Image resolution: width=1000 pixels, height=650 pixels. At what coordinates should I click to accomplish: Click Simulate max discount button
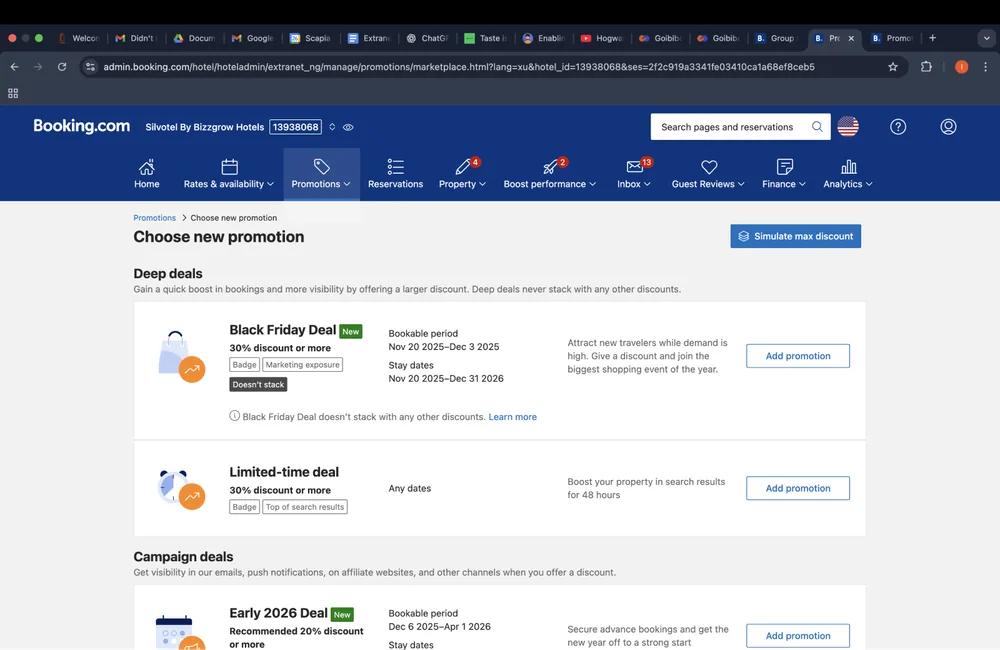tap(795, 236)
